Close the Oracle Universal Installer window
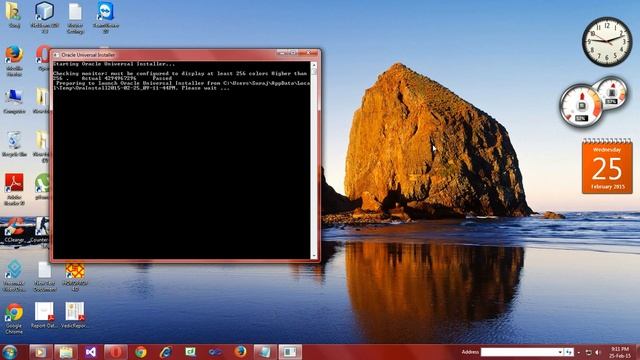This screenshot has height=360, width=640. pyautogui.click(x=309, y=53)
